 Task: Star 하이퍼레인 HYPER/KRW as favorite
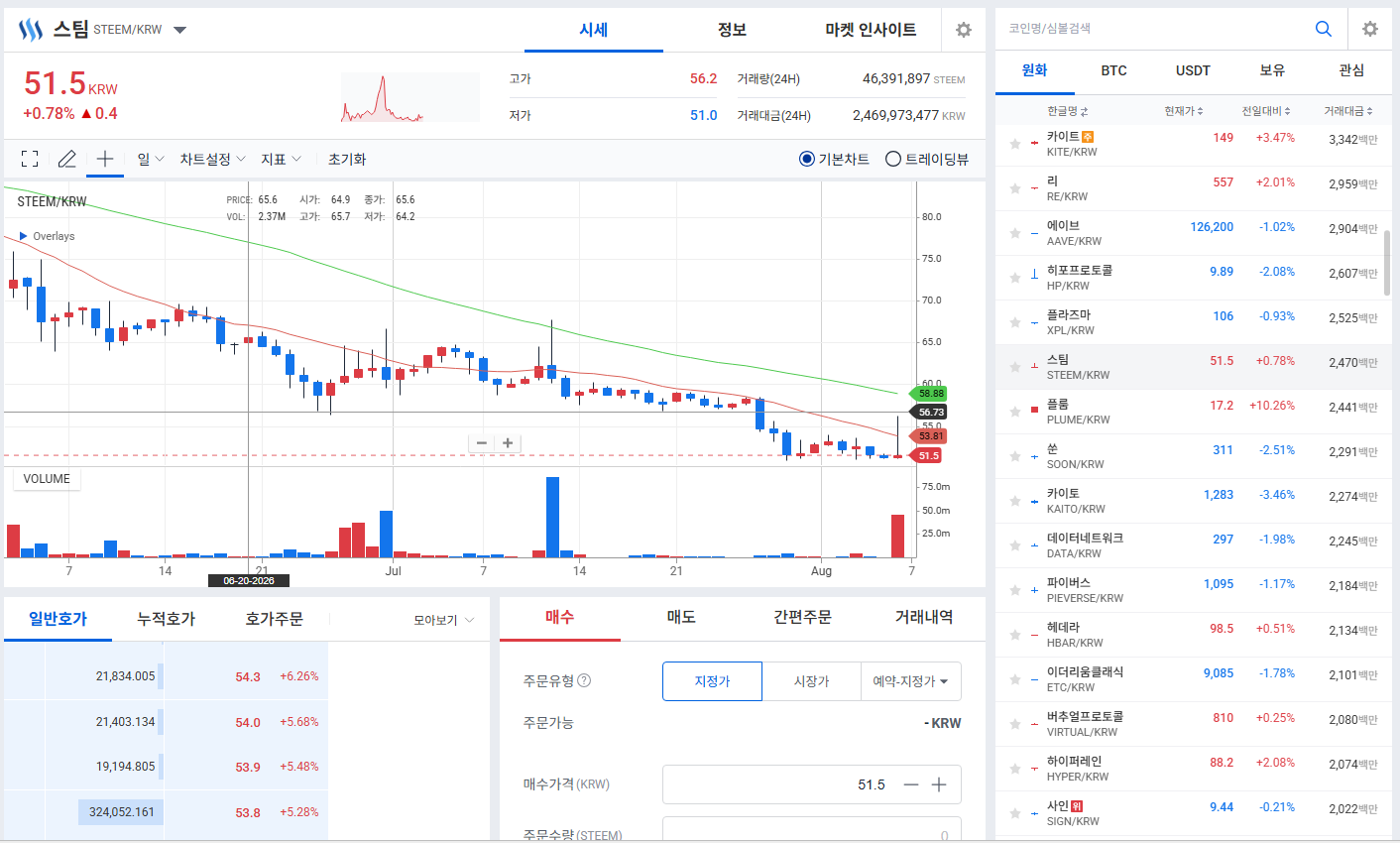pyautogui.click(x=1015, y=769)
